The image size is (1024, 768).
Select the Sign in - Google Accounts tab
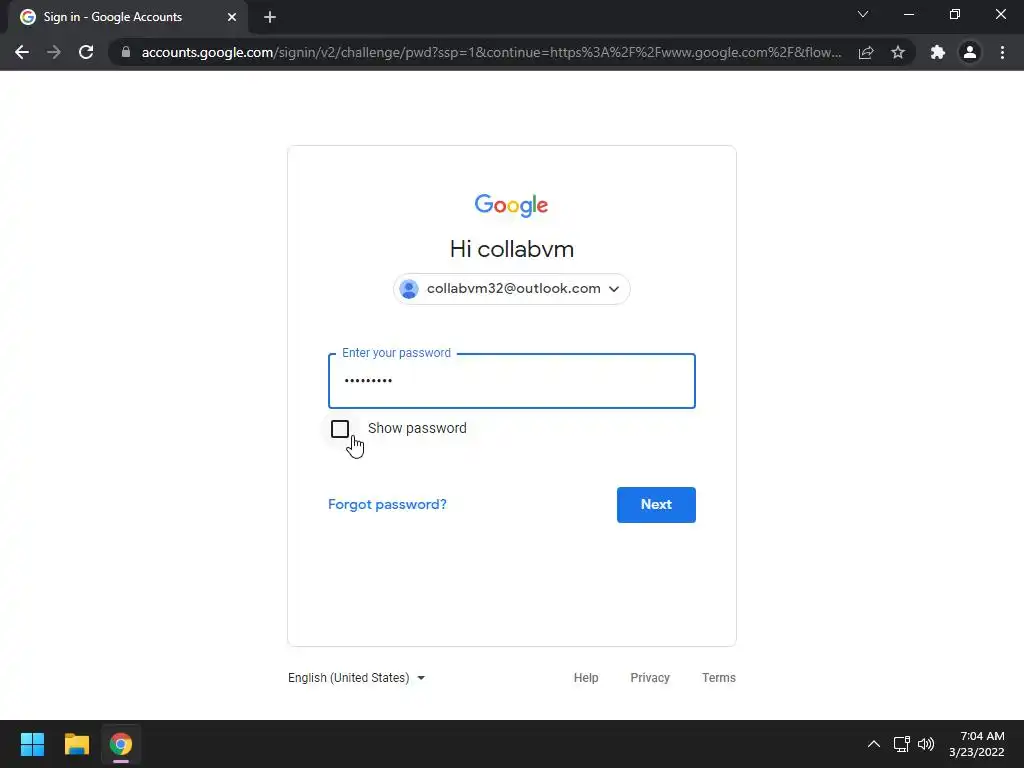pyautogui.click(x=128, y=17)
